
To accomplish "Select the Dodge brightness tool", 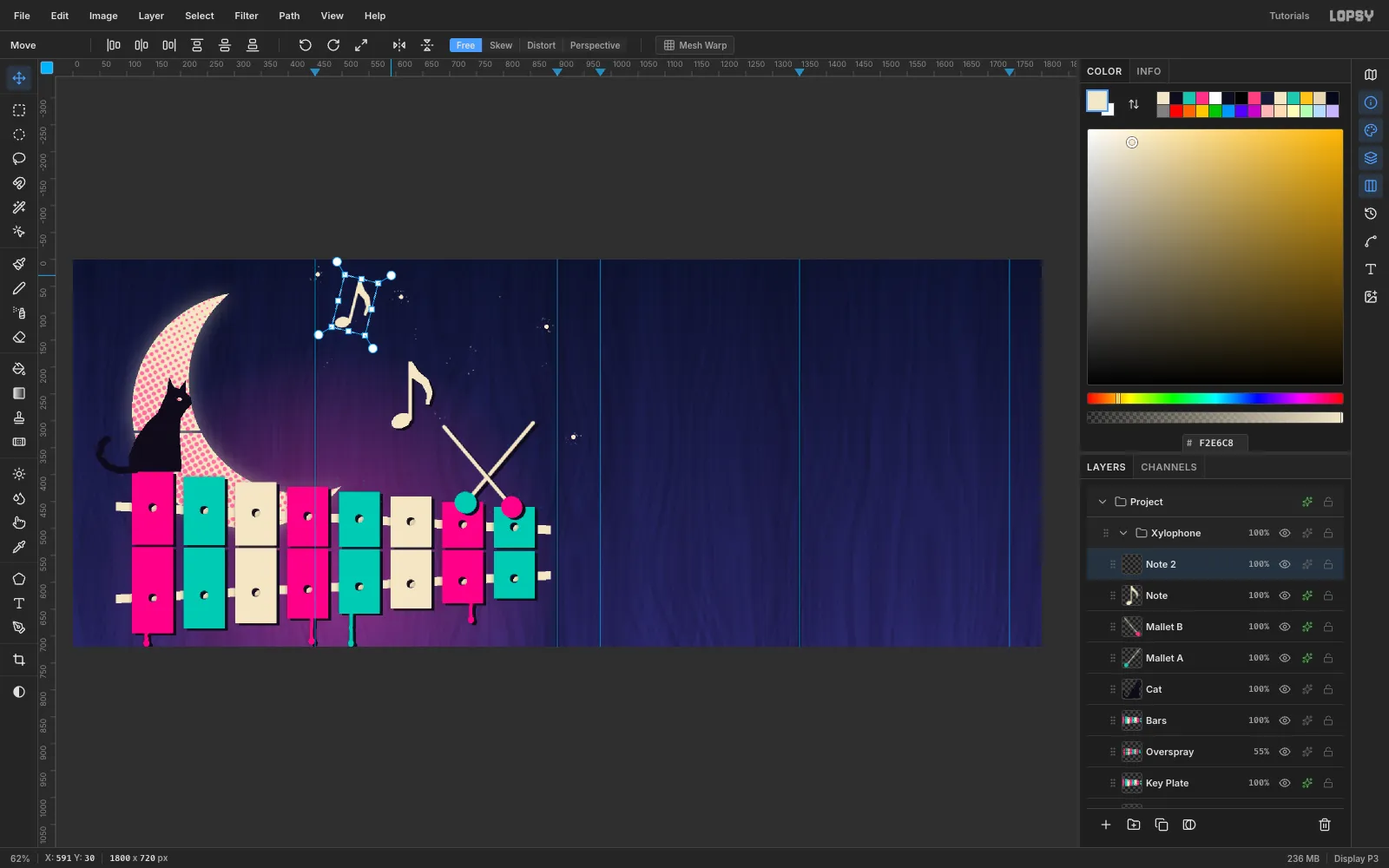I will point(18,474).
